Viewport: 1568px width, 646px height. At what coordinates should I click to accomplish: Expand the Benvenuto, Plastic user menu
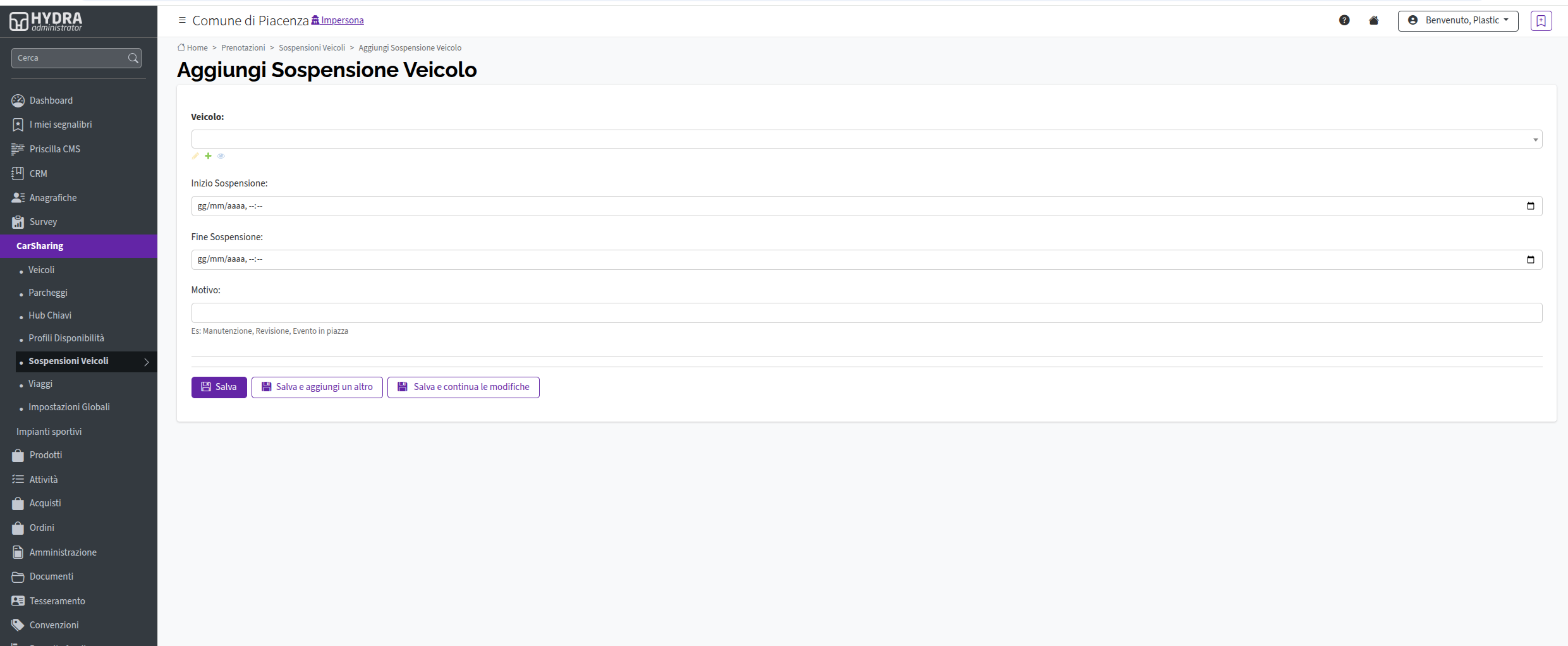[x=1457, y=21]
